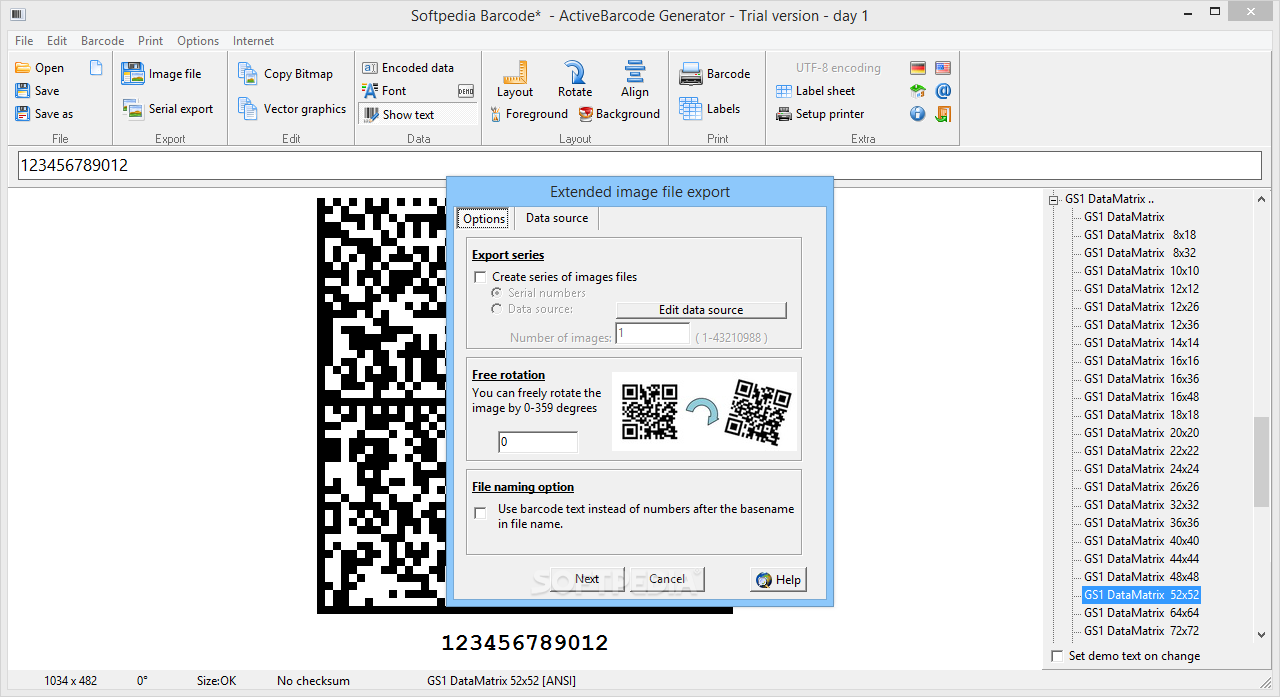The height and width of the screenshot is (697, 1280).
Task: Click the list's scroll-up arrow
Action: pyautogui.click(x=1261, y=199)
